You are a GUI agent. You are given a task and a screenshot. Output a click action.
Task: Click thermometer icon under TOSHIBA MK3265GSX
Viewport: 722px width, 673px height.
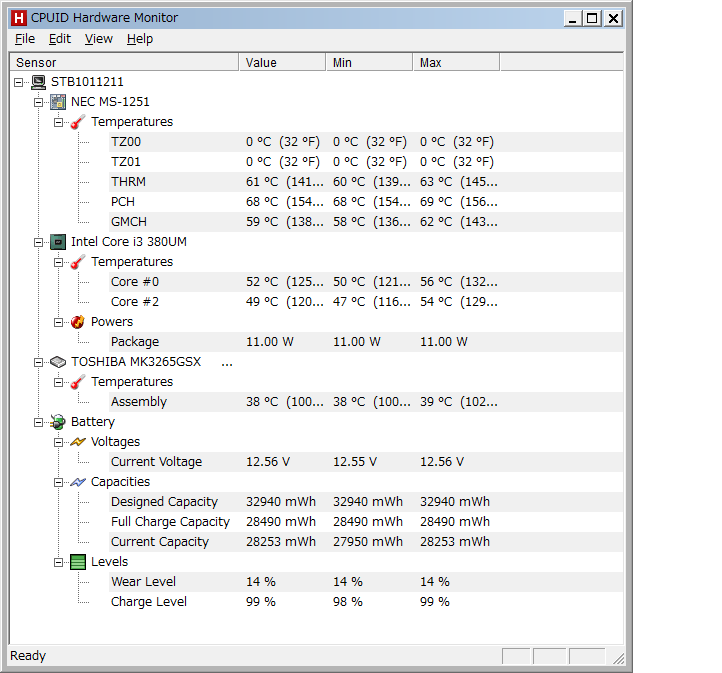pos(78,382)
